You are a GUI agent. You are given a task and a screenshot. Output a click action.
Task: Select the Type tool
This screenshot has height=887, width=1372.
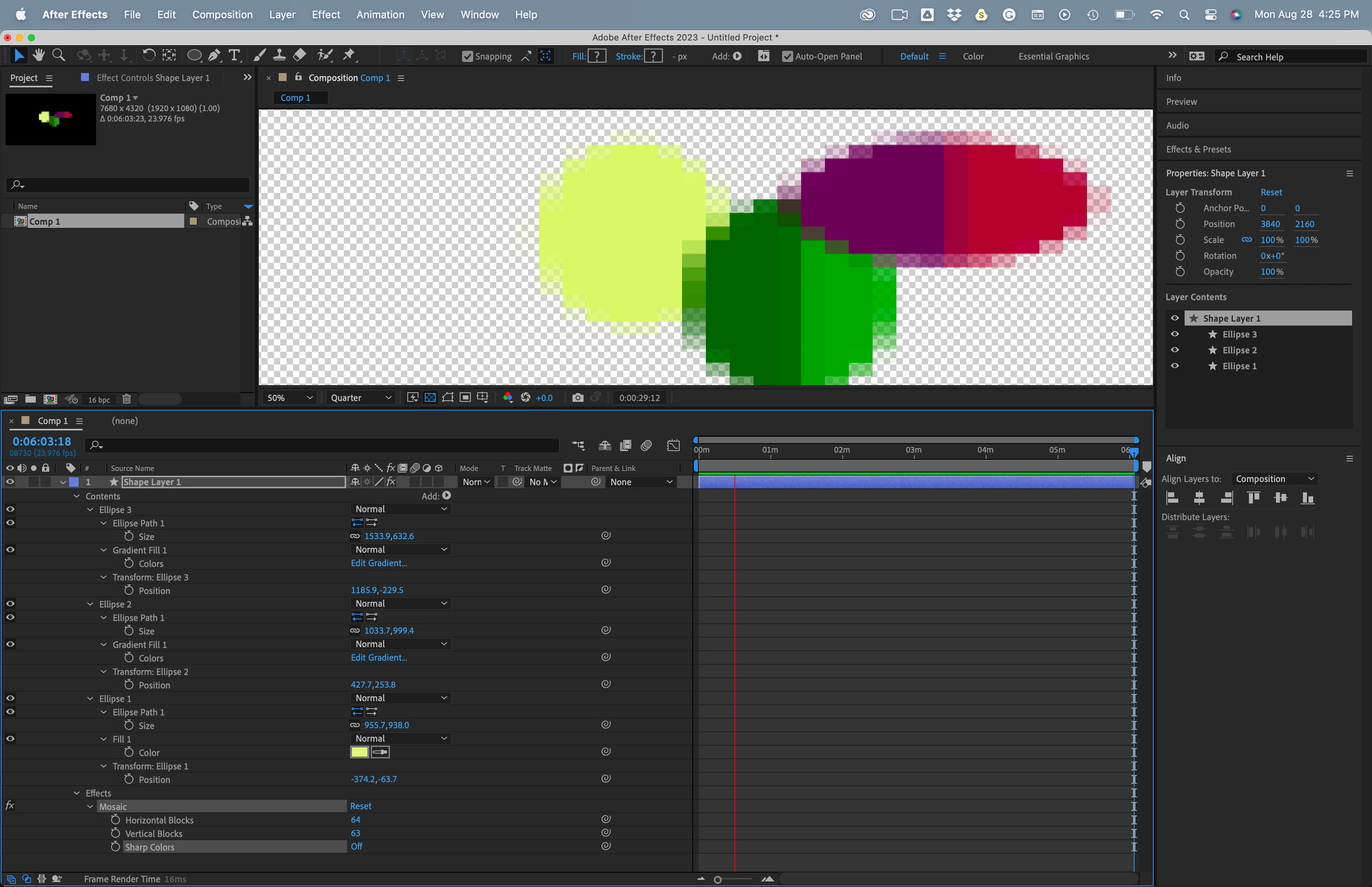coord(234,55)
